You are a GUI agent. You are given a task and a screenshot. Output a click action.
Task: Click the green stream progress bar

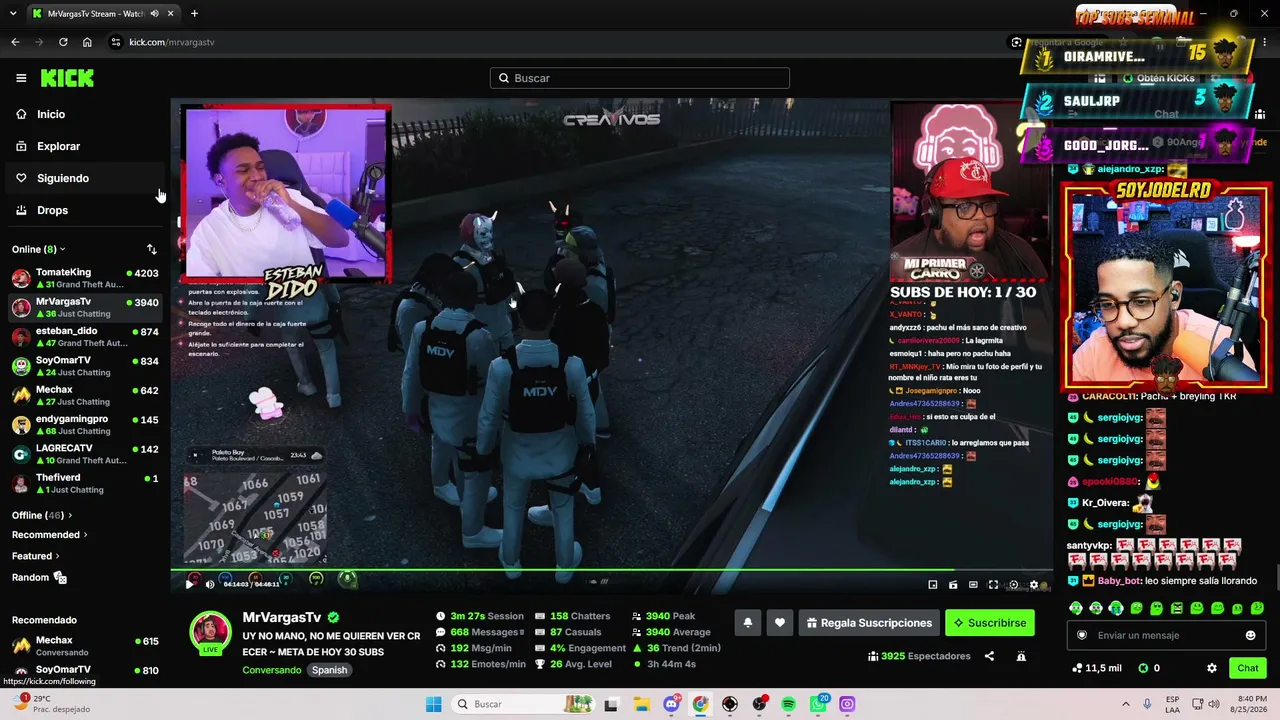(x=611, y=571)
